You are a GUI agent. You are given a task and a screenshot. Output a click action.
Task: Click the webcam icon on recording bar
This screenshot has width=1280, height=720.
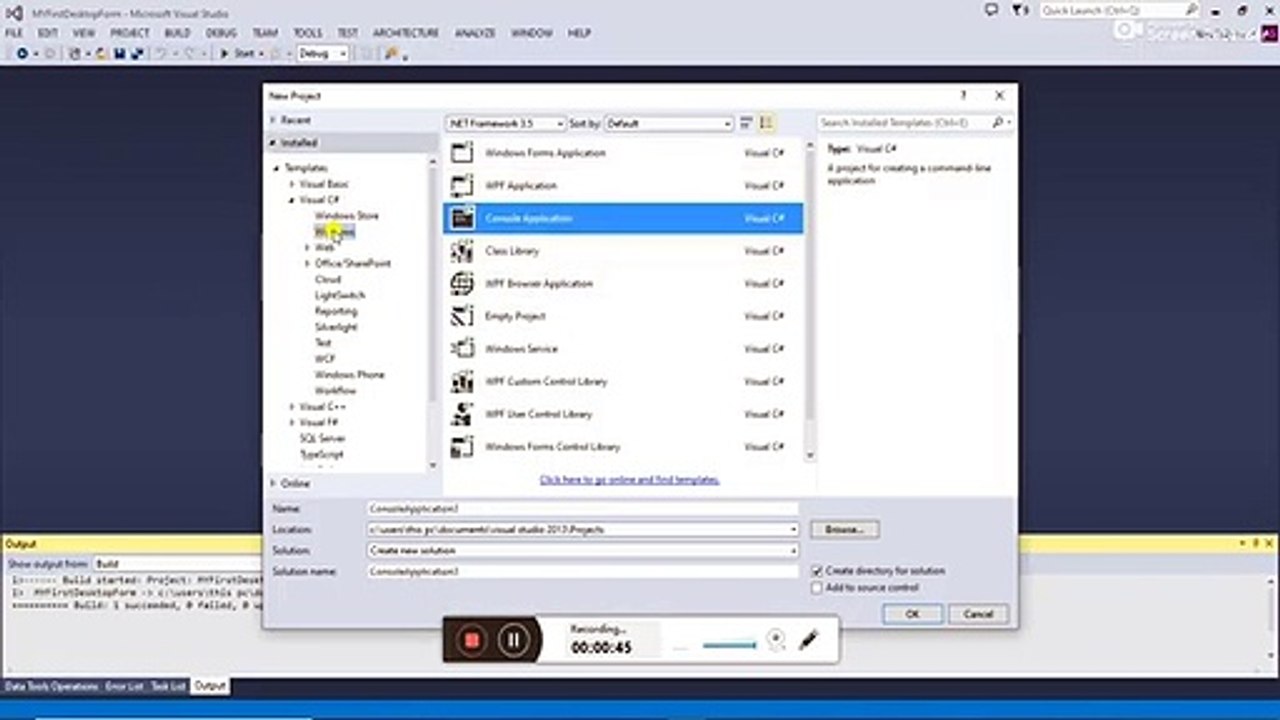click(x=776, y=640)
